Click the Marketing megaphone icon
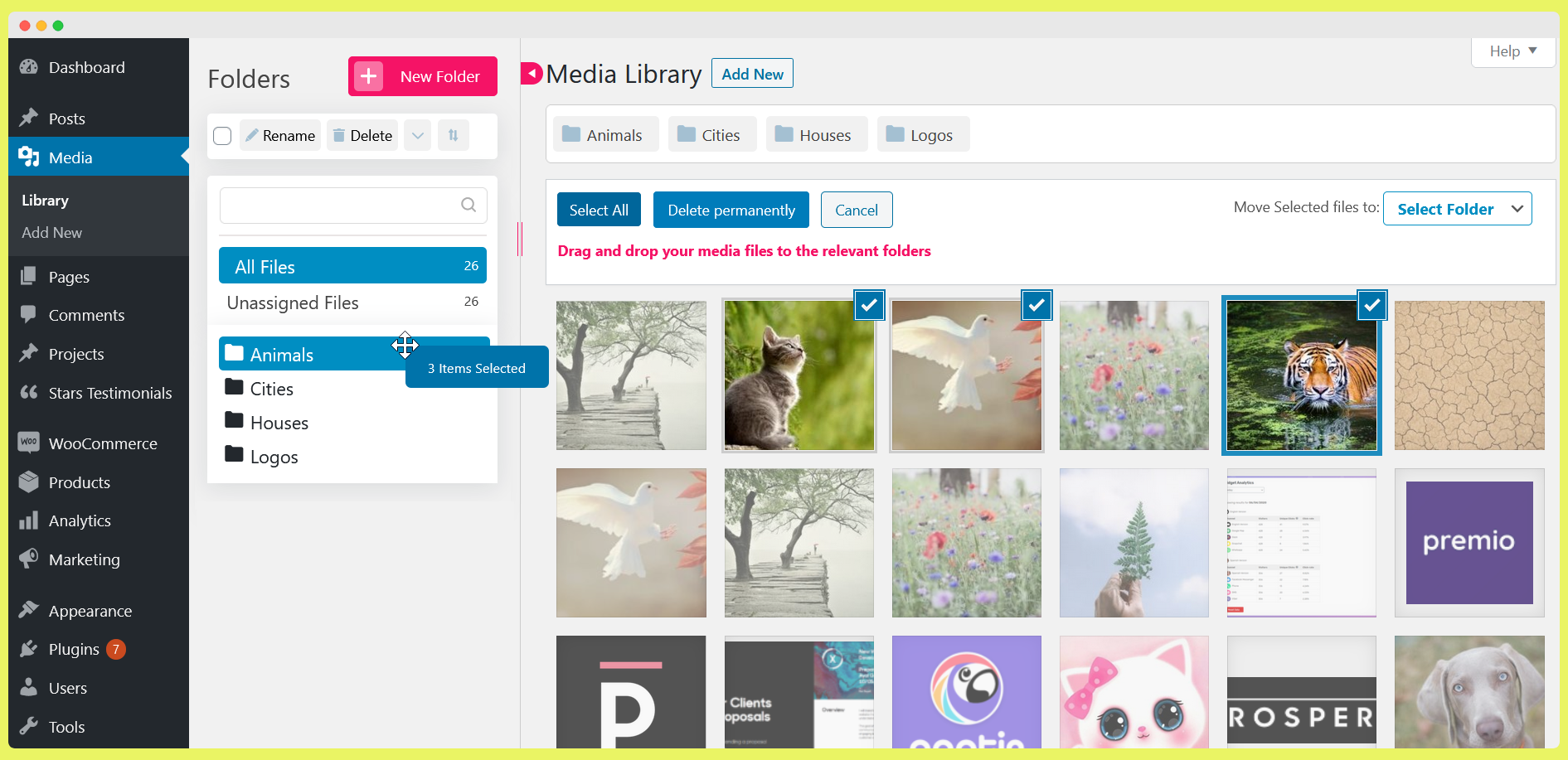 [x=29, y=559]
